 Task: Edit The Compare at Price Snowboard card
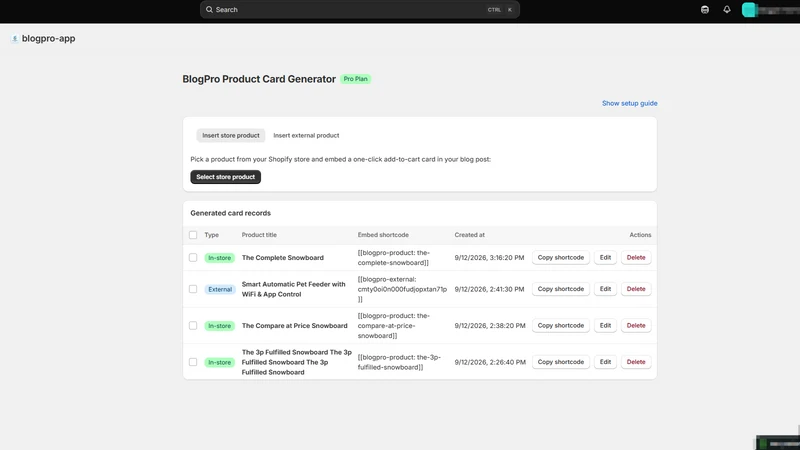point(605,326)
